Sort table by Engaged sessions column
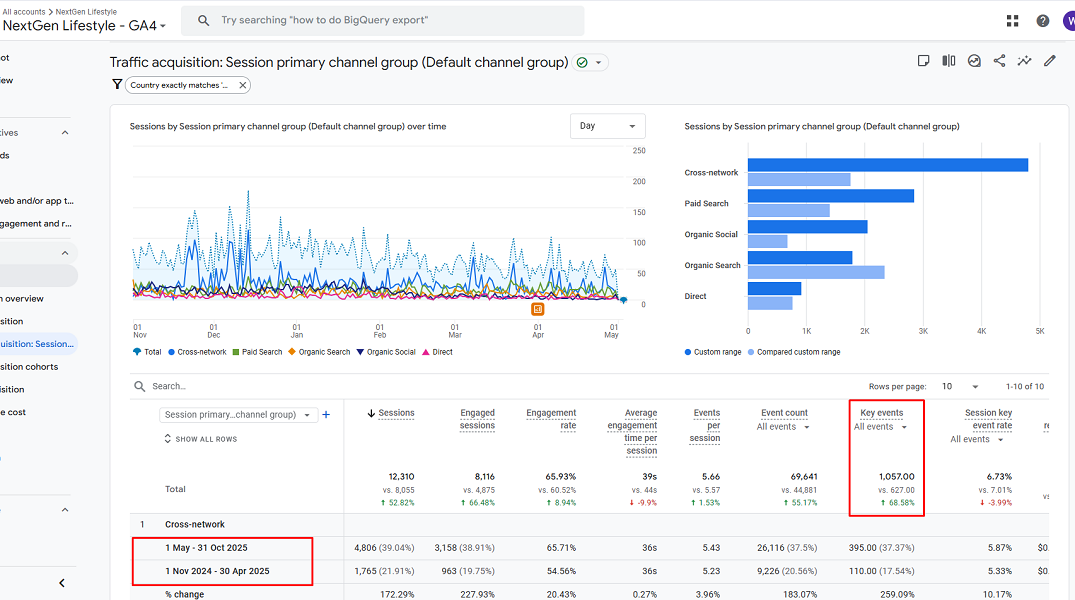The height and width of the screenshot is (600, 1075). click(477, 419)
